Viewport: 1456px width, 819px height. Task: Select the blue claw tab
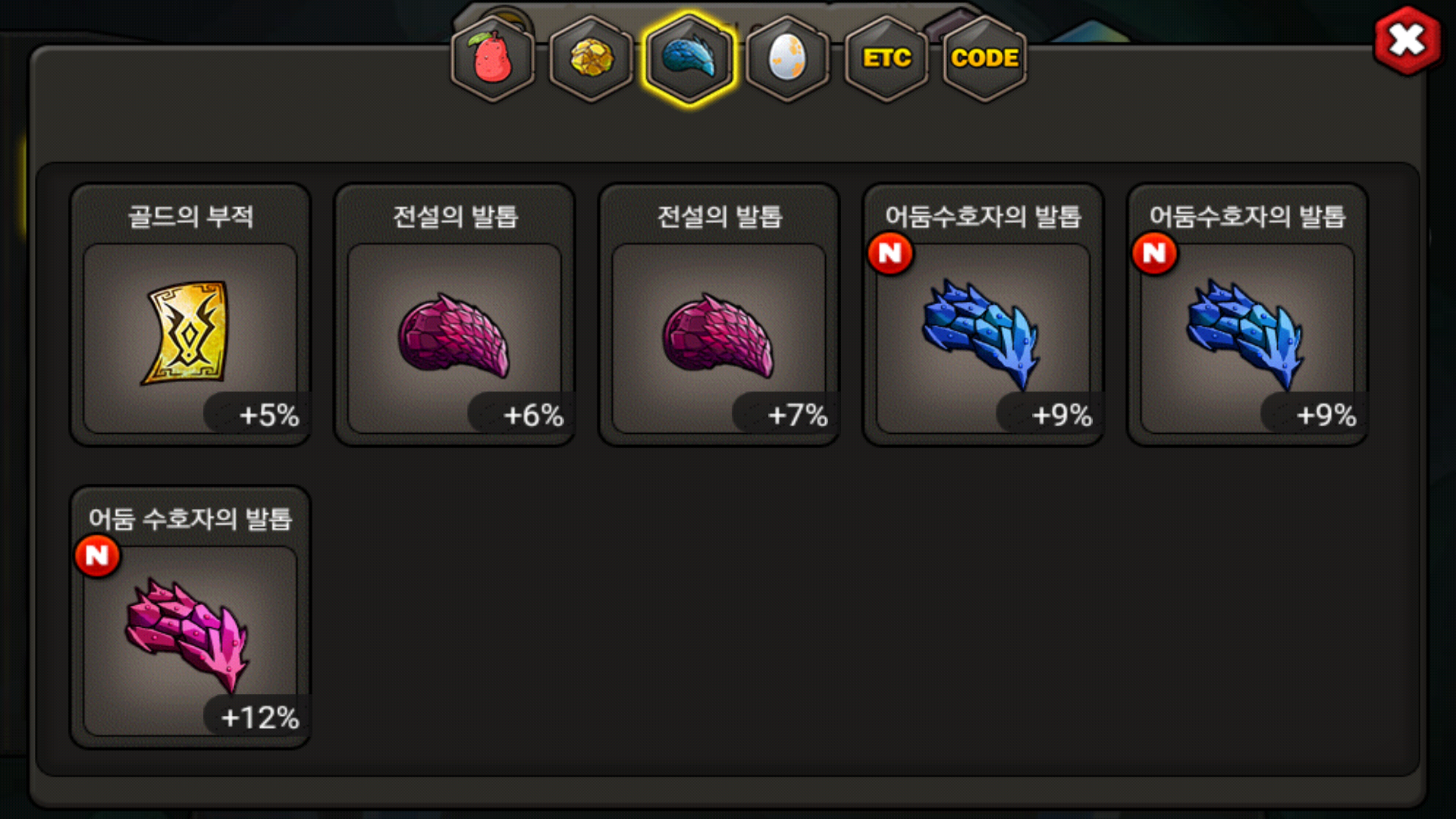tap(689, 58)
